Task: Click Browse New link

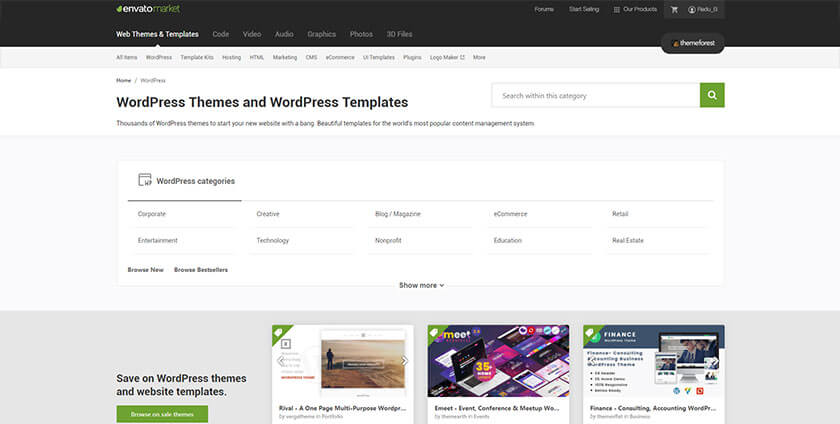Action: (x=146, y=270)
